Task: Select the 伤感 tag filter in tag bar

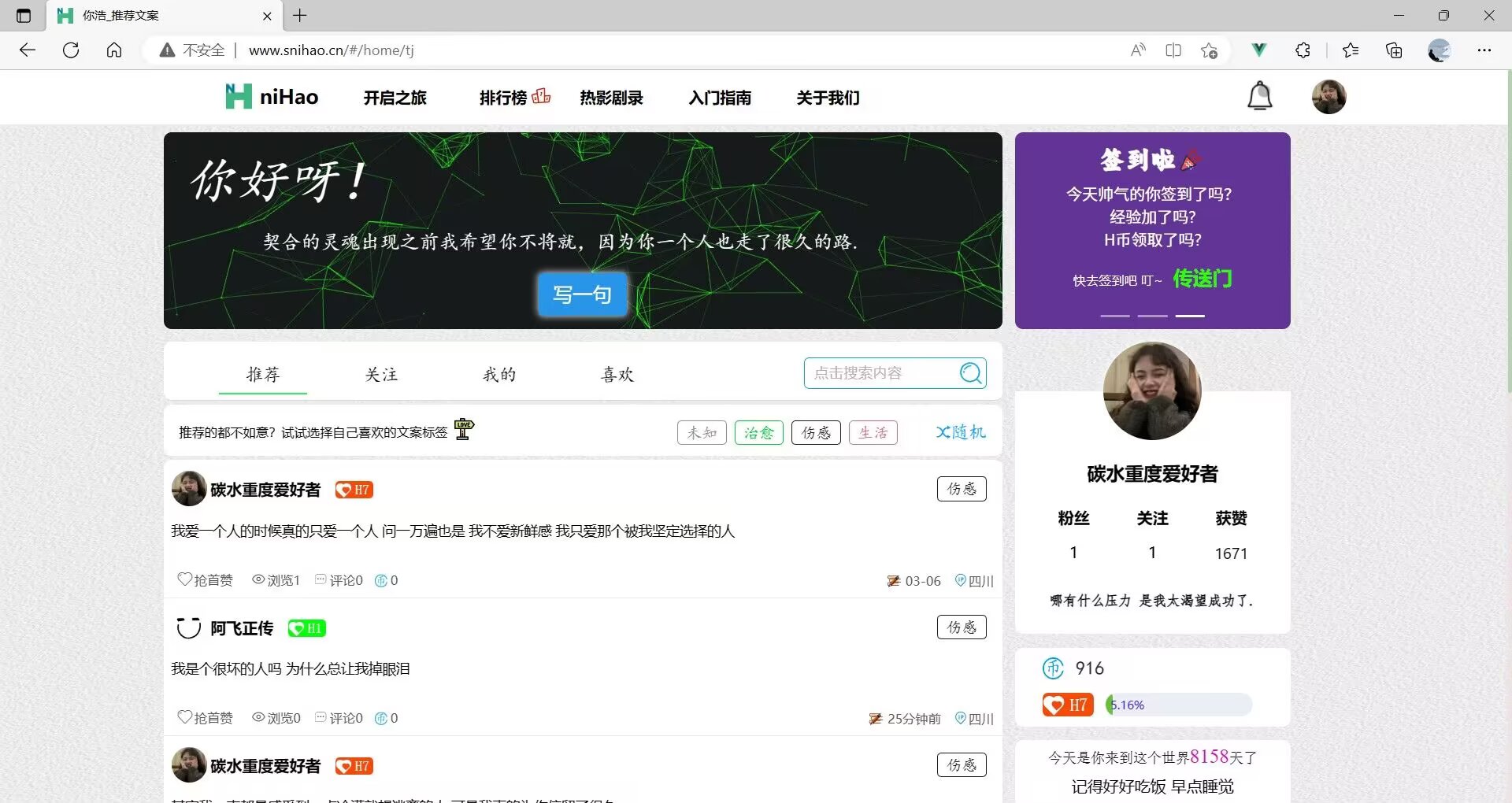Action: pyautogui.click(x=816, y=432)
